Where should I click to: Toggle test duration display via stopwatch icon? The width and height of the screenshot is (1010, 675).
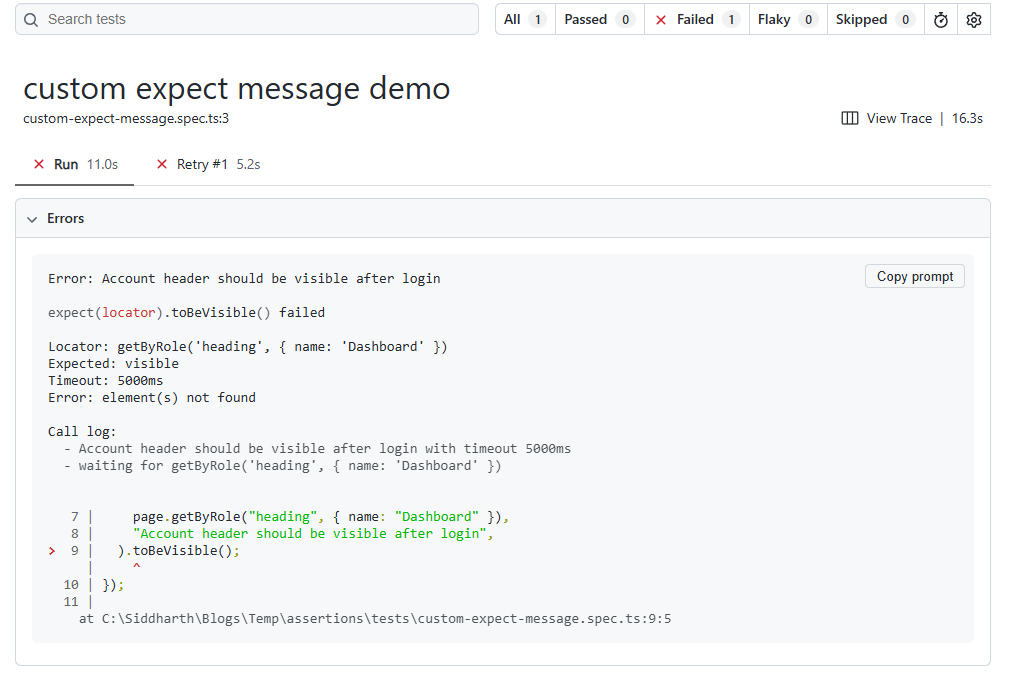click(x=940, y=19)
